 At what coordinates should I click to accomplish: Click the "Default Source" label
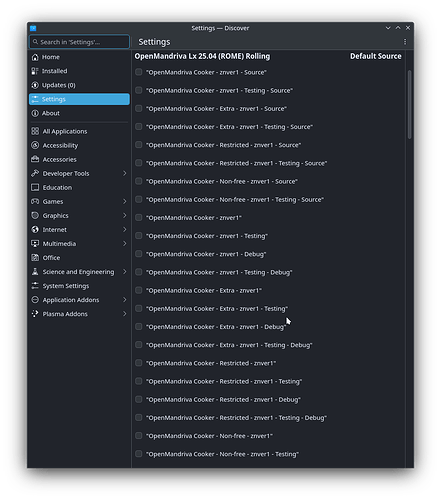click(x=376, y=56)
